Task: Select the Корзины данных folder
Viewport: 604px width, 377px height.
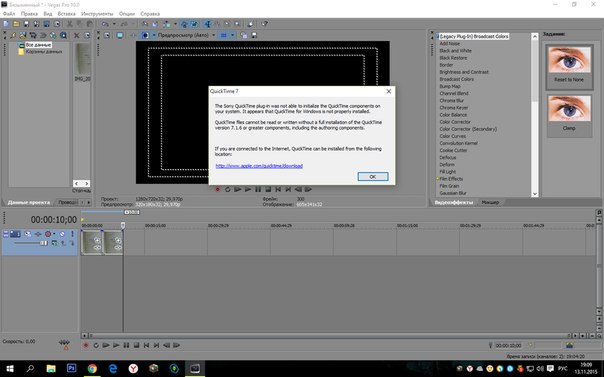Action: [x=44, y=51]
